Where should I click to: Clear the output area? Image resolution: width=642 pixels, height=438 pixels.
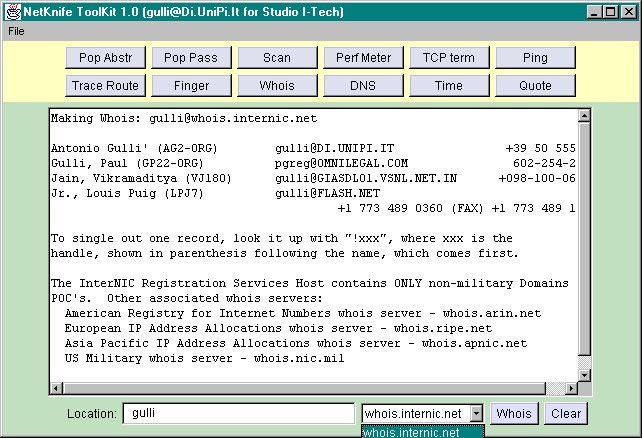(566, 413)
